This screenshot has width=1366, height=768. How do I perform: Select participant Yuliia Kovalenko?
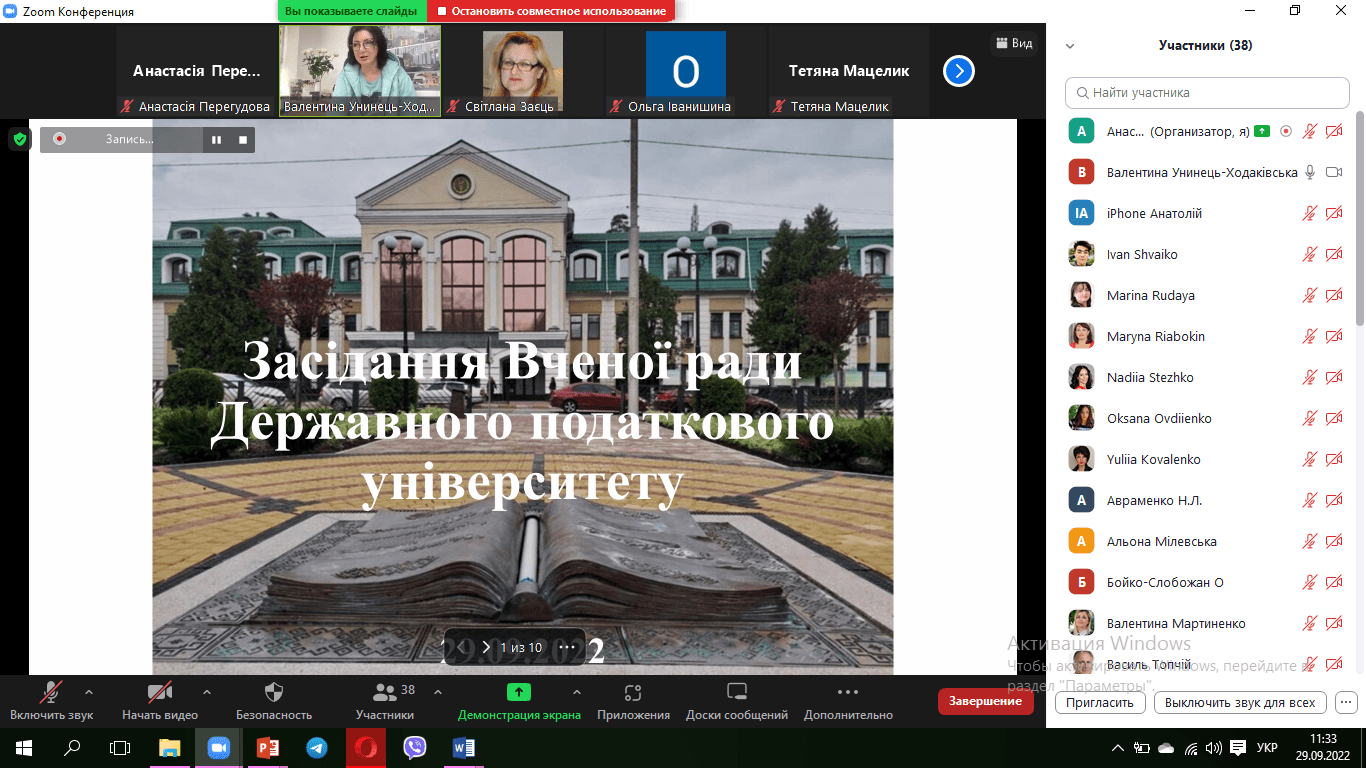click(x=1205, y=459)
